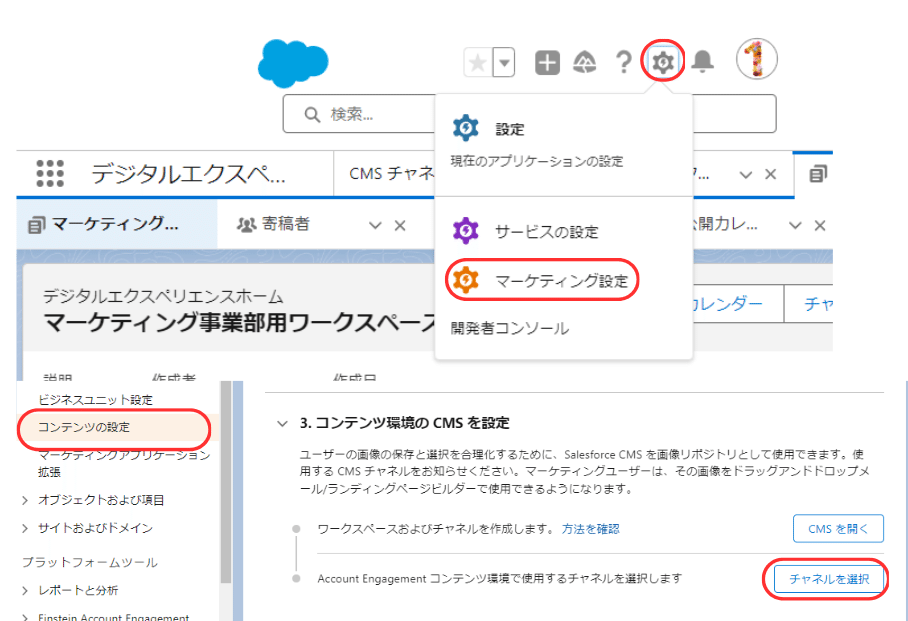Click the orange マーケティング設定 gear icon
Screen dimensions: 908x621
(466, 280)
